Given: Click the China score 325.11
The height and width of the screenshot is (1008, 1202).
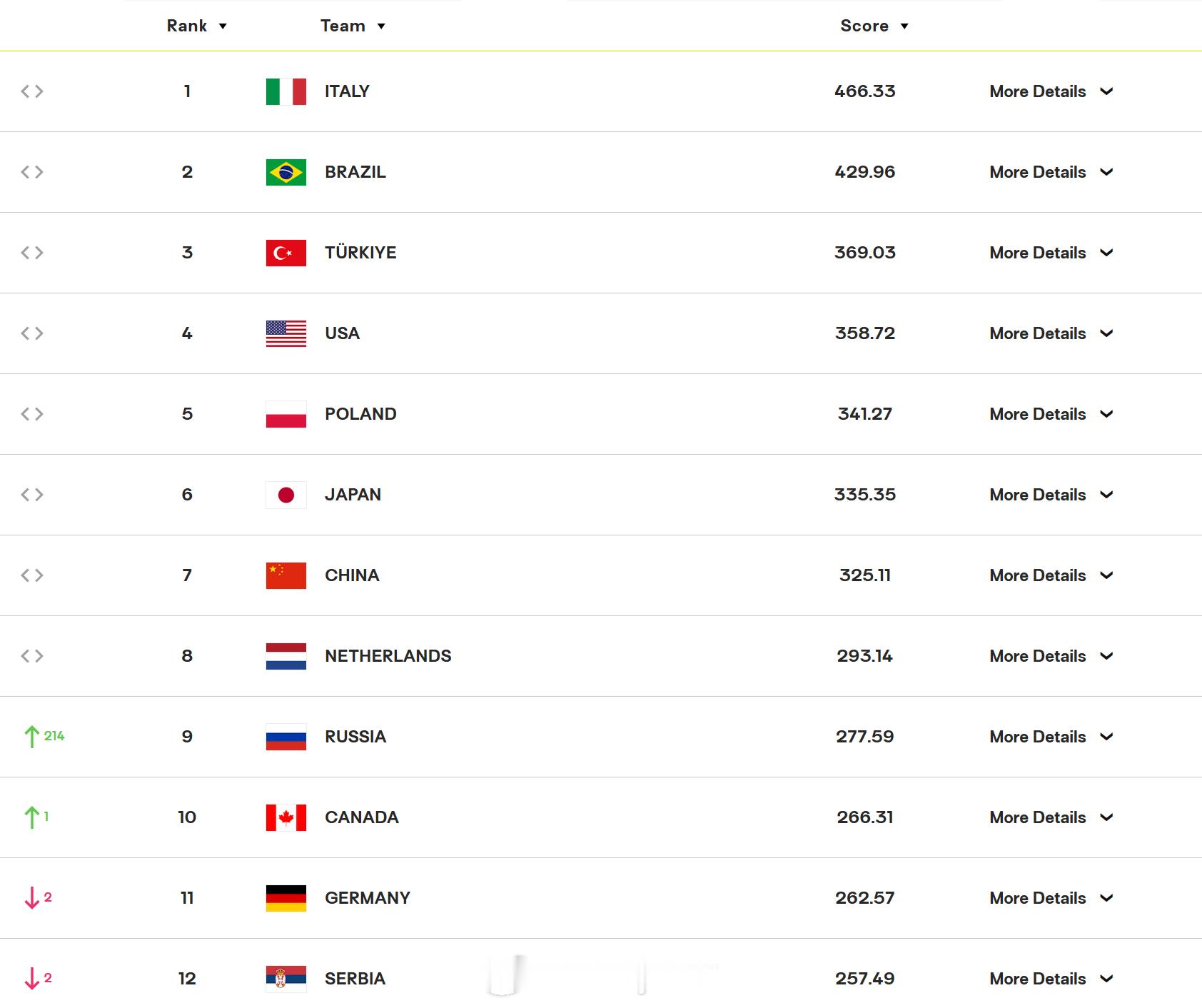Looking at the screenshot, I should pyautogui.click(x=865, y=575).
